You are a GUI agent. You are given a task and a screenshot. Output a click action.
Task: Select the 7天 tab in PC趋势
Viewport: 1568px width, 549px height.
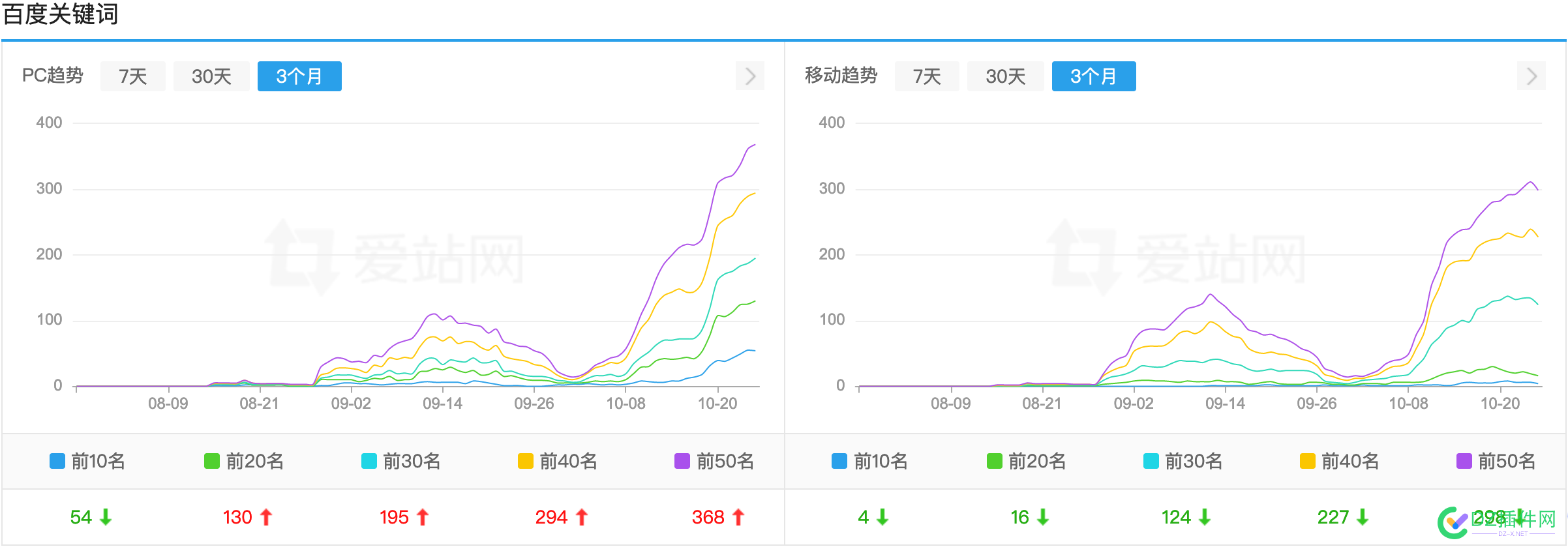pos(133,76)
